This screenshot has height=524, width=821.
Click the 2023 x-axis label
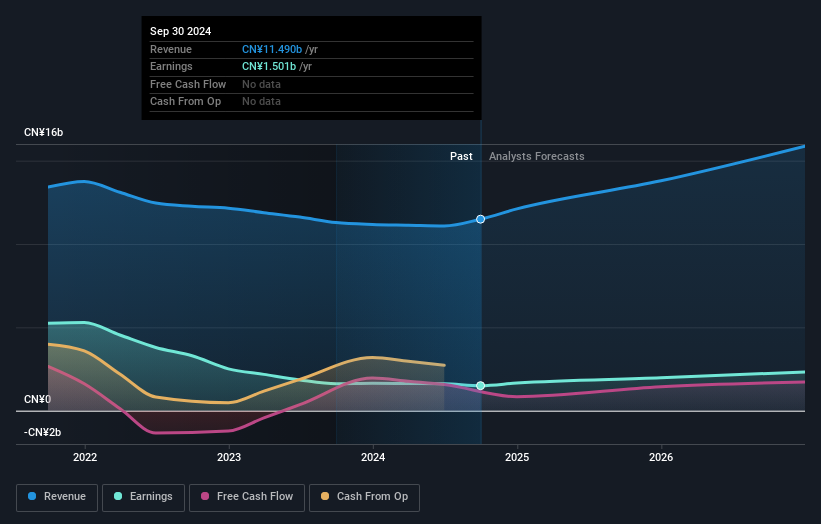point(229,458)
